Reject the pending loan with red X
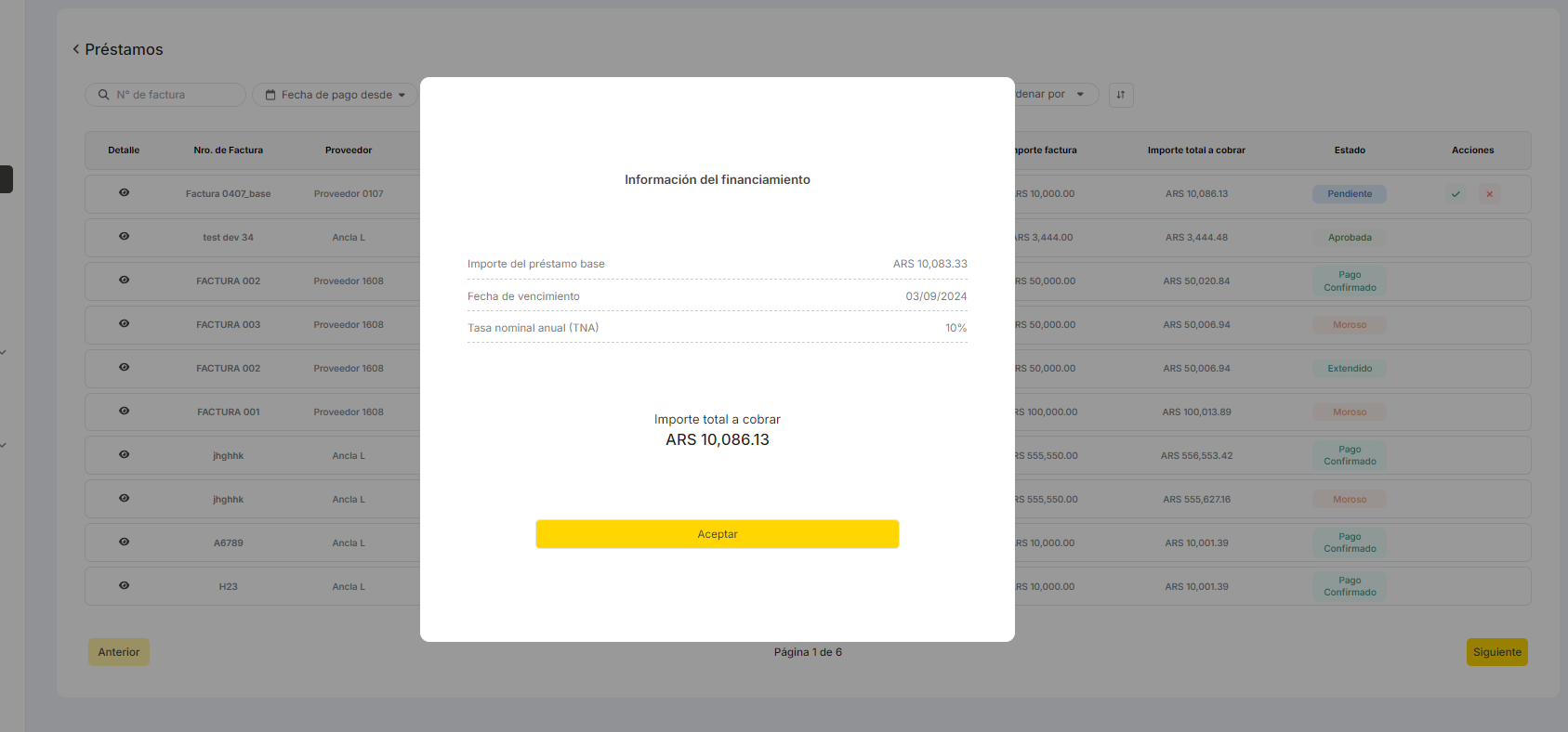 click(x=1489, y=194)
